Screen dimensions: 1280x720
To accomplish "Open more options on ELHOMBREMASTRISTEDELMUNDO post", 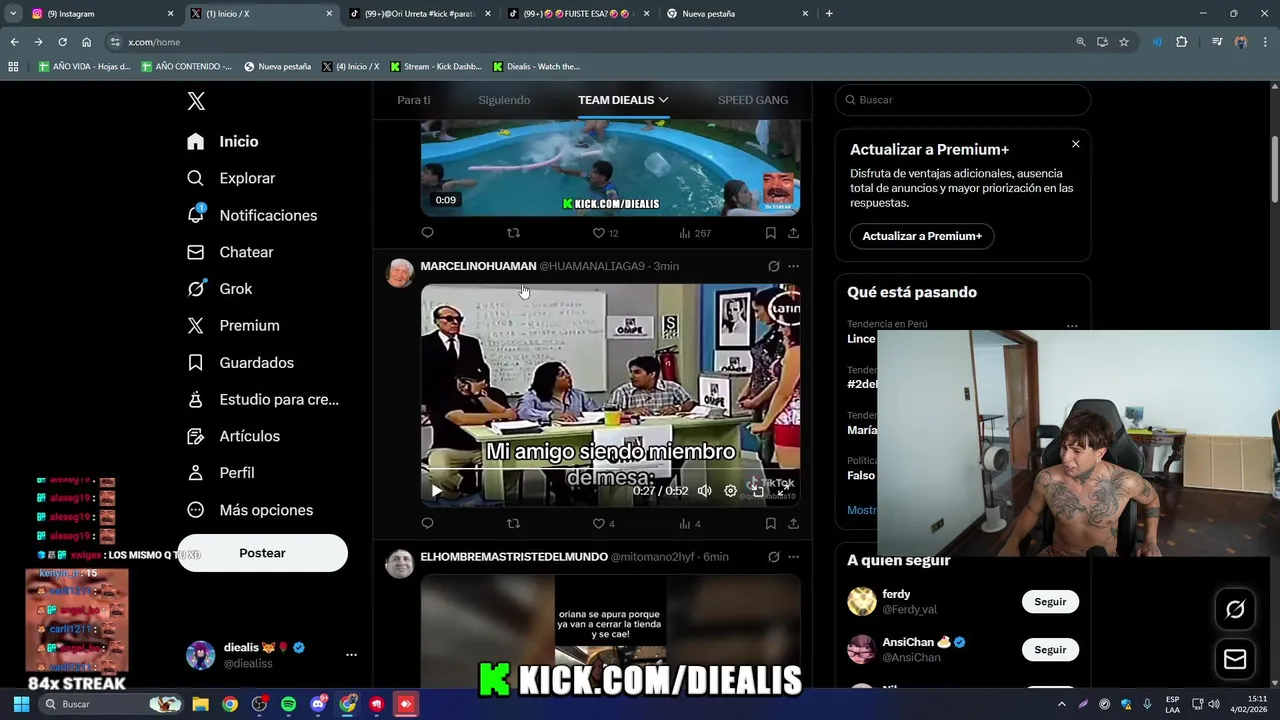I will (x=793, y=557).
